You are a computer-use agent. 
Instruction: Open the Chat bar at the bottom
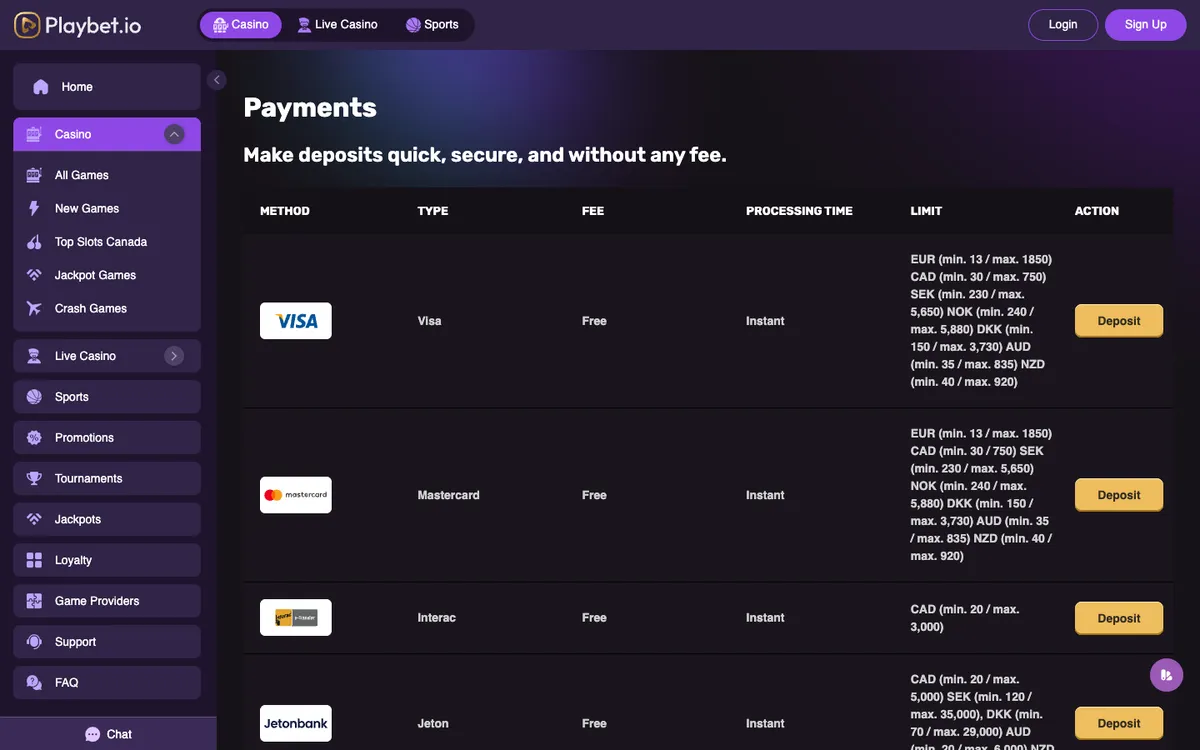(x=108, y=734)
